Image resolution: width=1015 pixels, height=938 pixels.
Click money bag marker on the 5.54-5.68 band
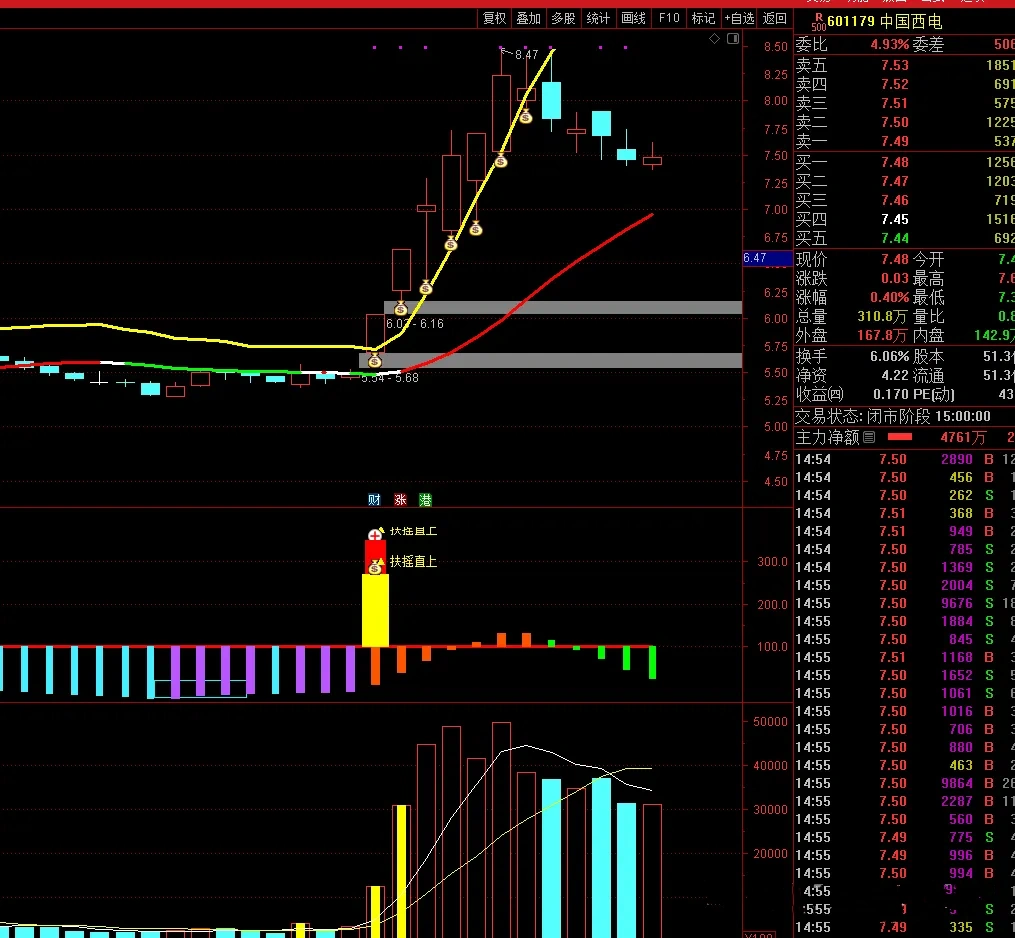coord(375,361)
